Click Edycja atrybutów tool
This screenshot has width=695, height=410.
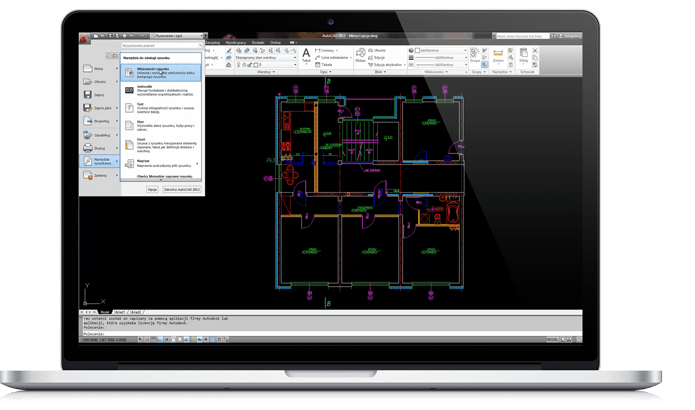(x=386, y=65)
